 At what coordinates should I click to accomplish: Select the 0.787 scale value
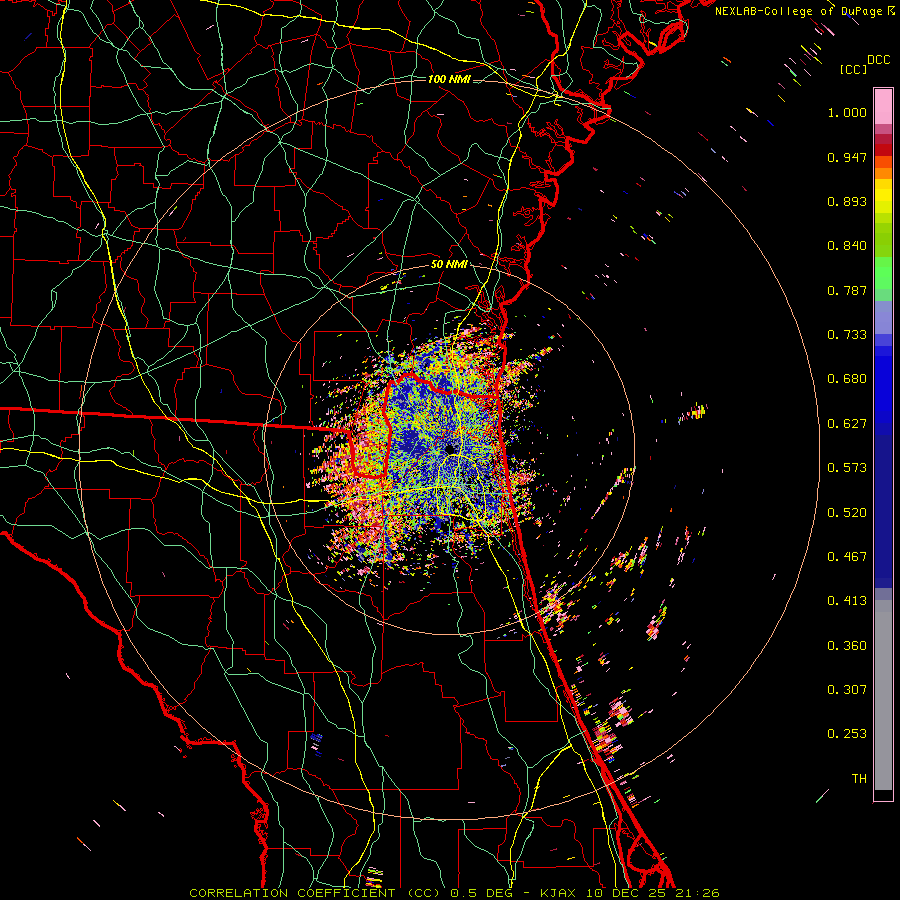[x=847, y=290]
